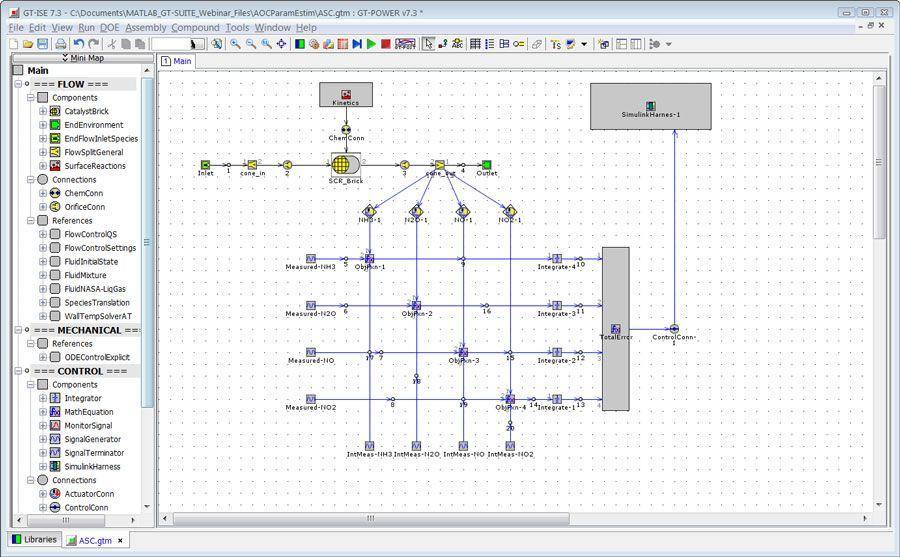
Task: Undo the last action
Action: (79, 44)
